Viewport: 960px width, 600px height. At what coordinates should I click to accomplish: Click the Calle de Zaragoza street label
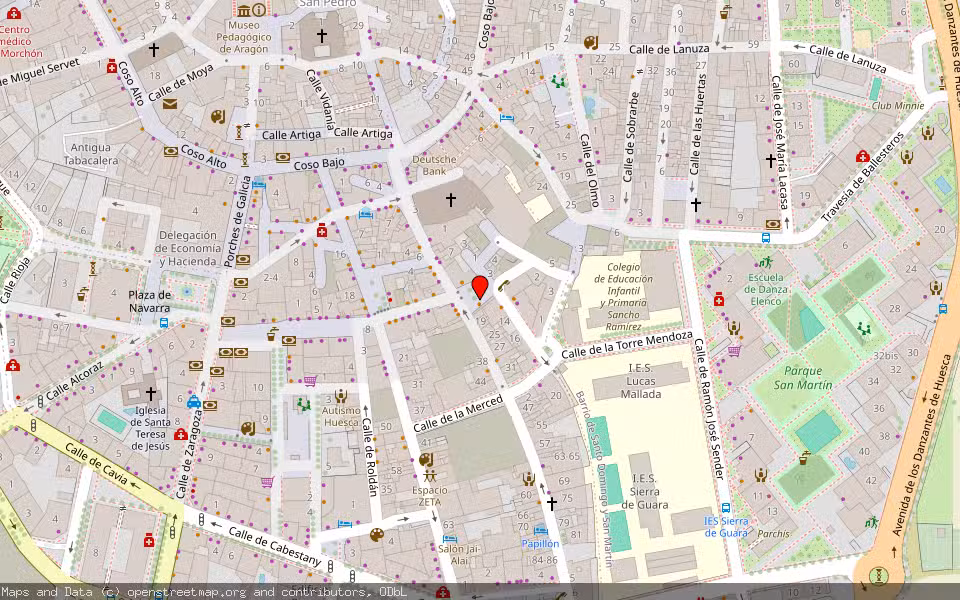(x=189, y=454)
